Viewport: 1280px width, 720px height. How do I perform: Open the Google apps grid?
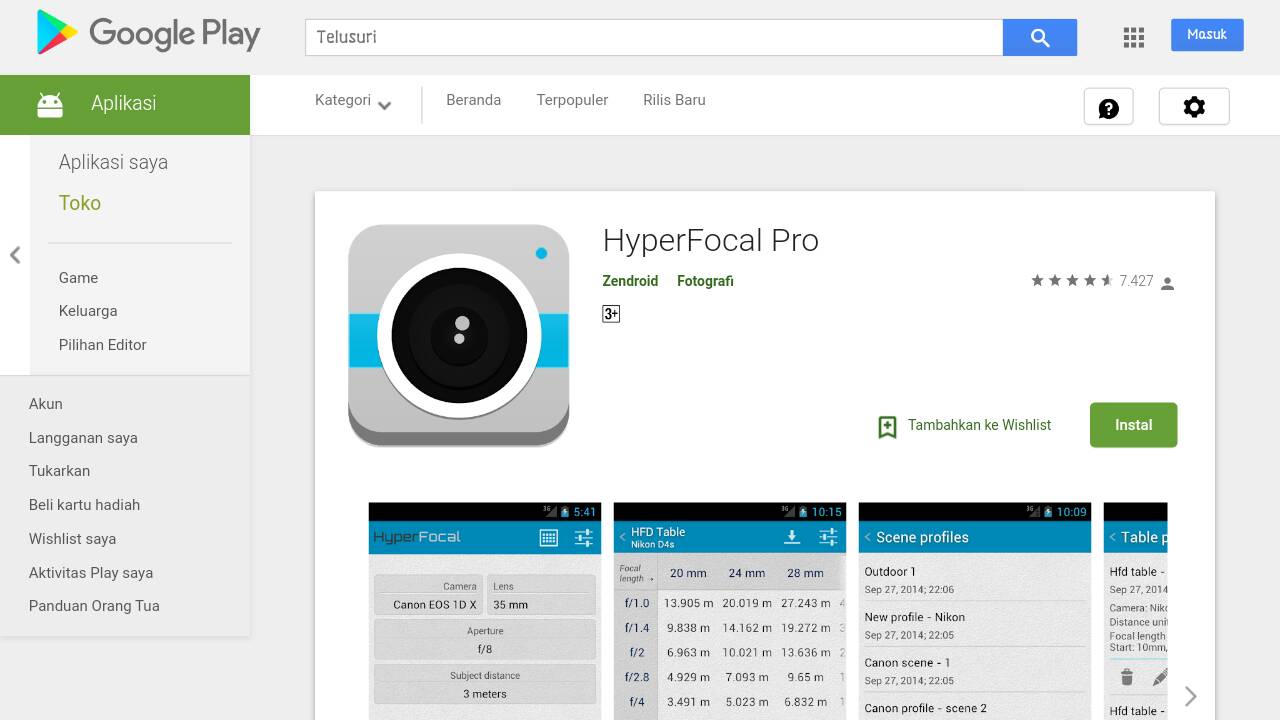pyautogui.click(x=1133, y=37)
